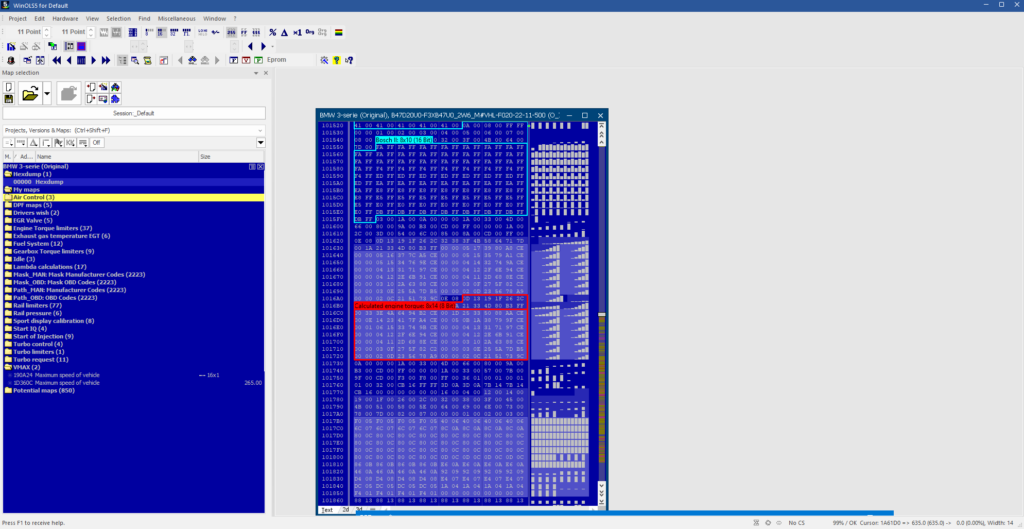This screenshot has width=1024, height=529.
Task: Click the Org original values icon
Action: point(310,32)
